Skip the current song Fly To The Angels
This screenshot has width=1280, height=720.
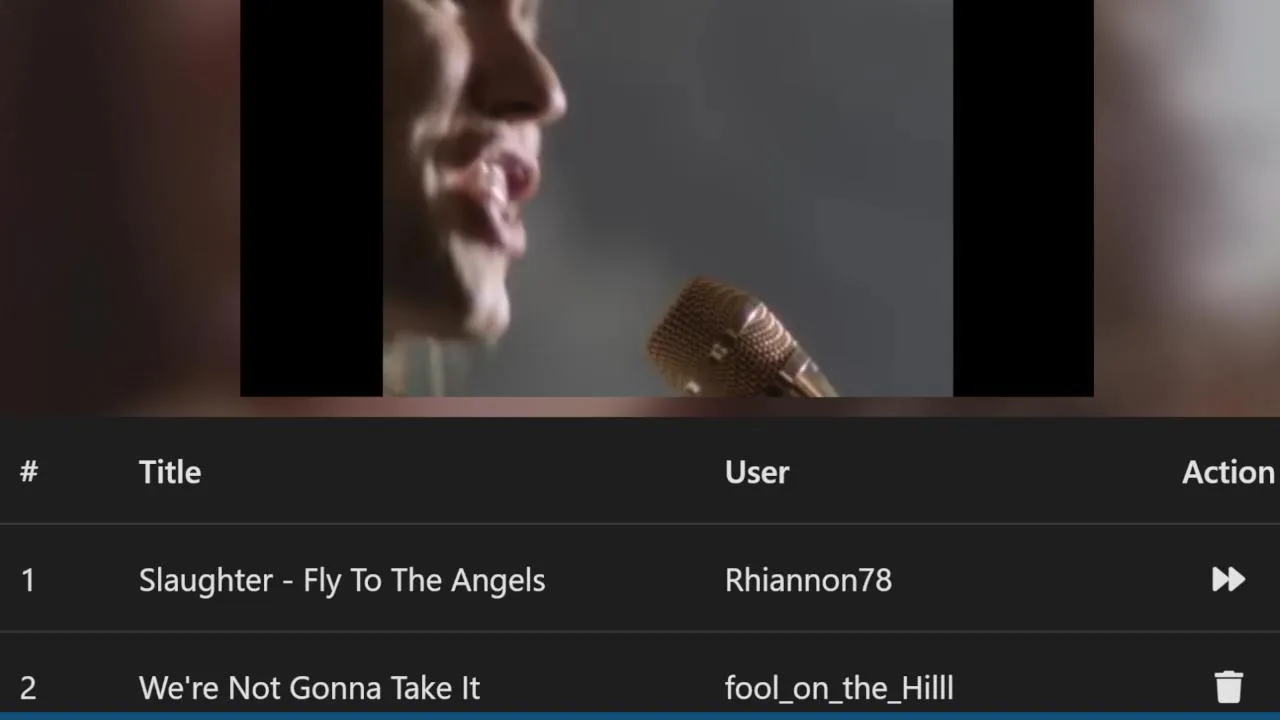pos(1228,579)
